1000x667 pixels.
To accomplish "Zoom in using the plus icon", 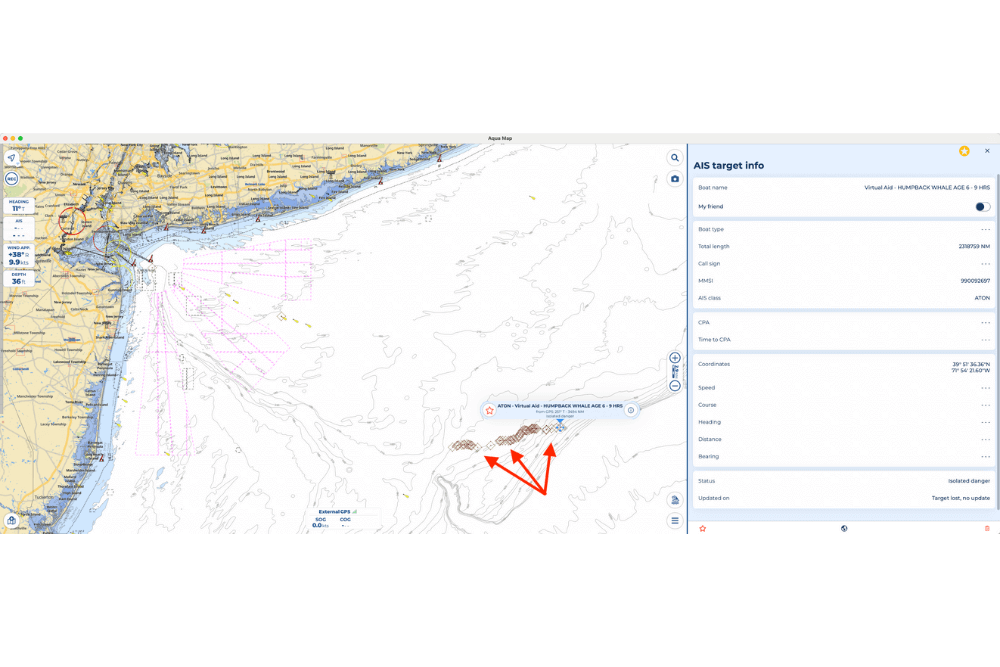I will click(x=674, y=357).
